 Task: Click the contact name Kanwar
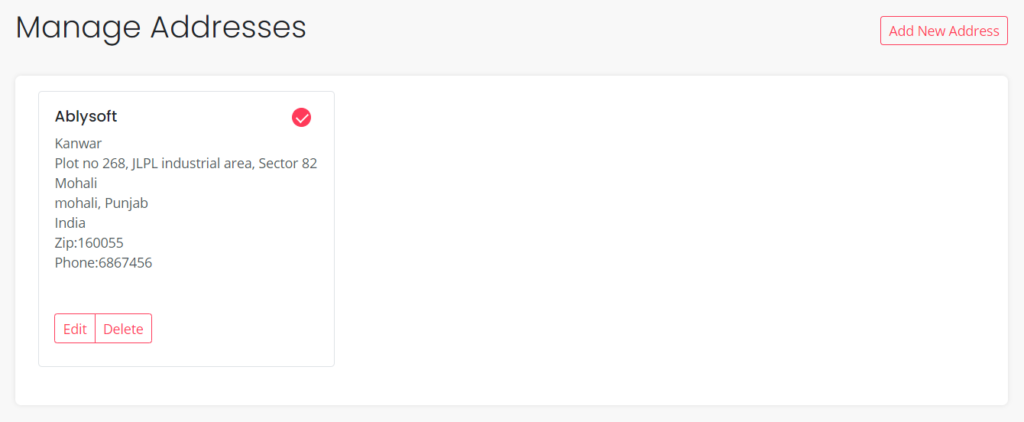[x=78, y=143]
